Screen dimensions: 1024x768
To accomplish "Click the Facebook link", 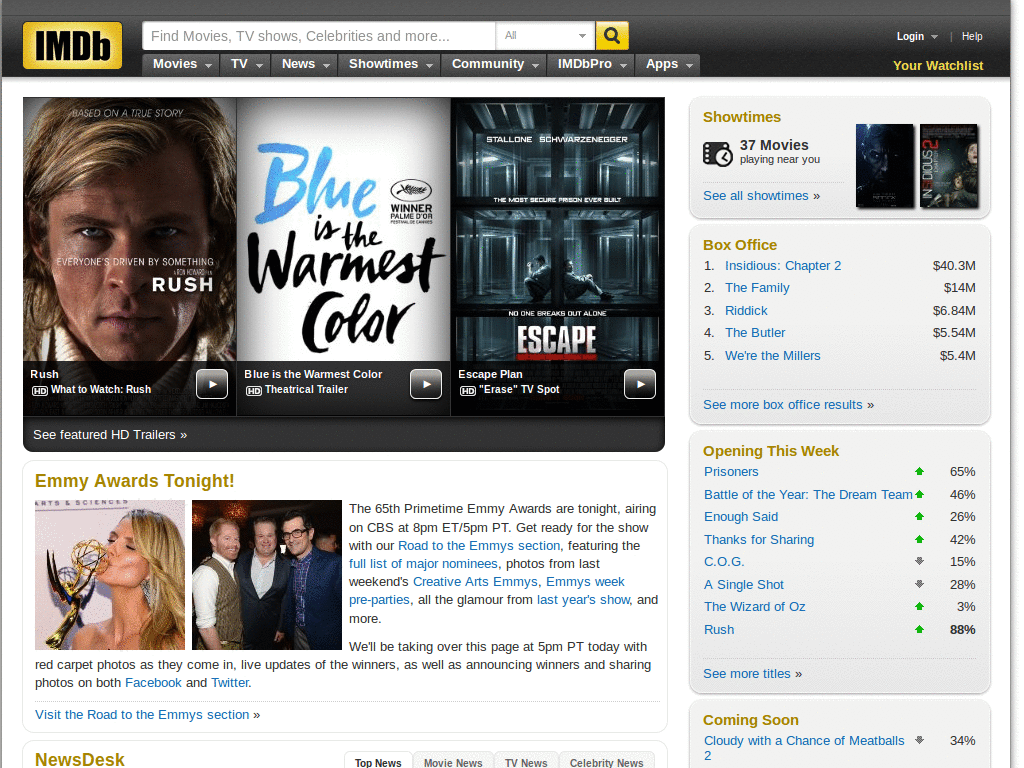I will pos(153,682).
